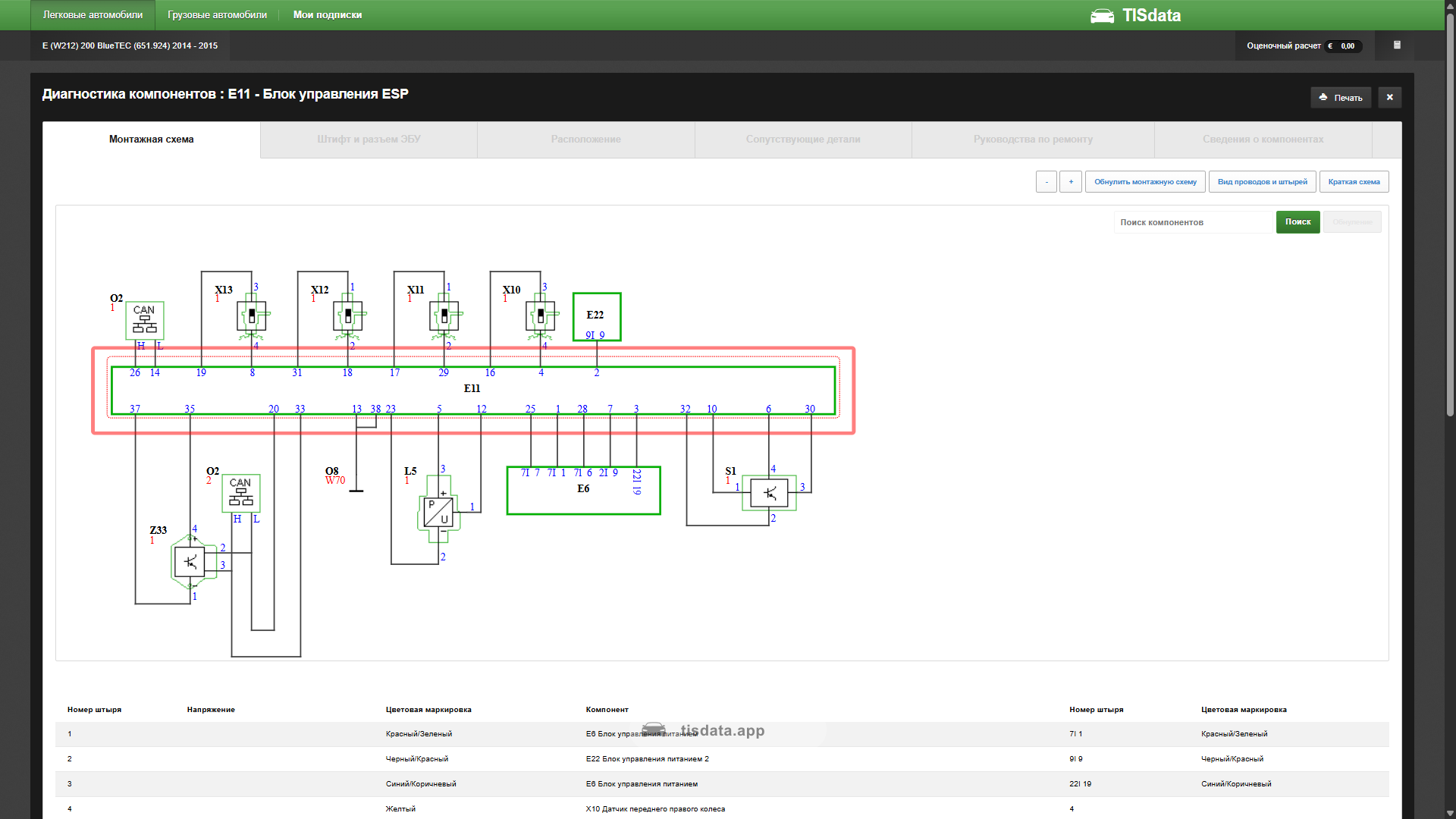Open the Грузовые автомобили menu
The width and height of the screenshot is (1456, 819).
pyautogui.click(x=217, y=15)
